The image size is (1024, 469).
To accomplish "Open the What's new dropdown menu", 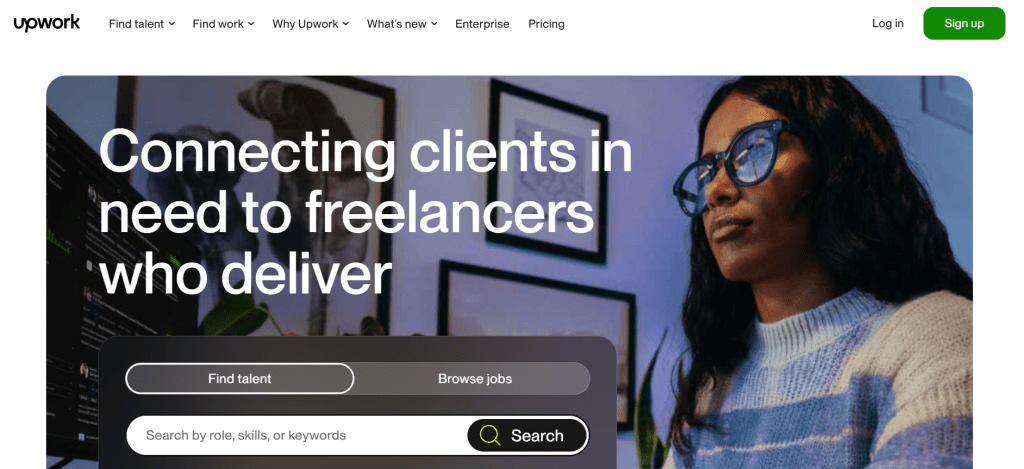I will (402, 24).
